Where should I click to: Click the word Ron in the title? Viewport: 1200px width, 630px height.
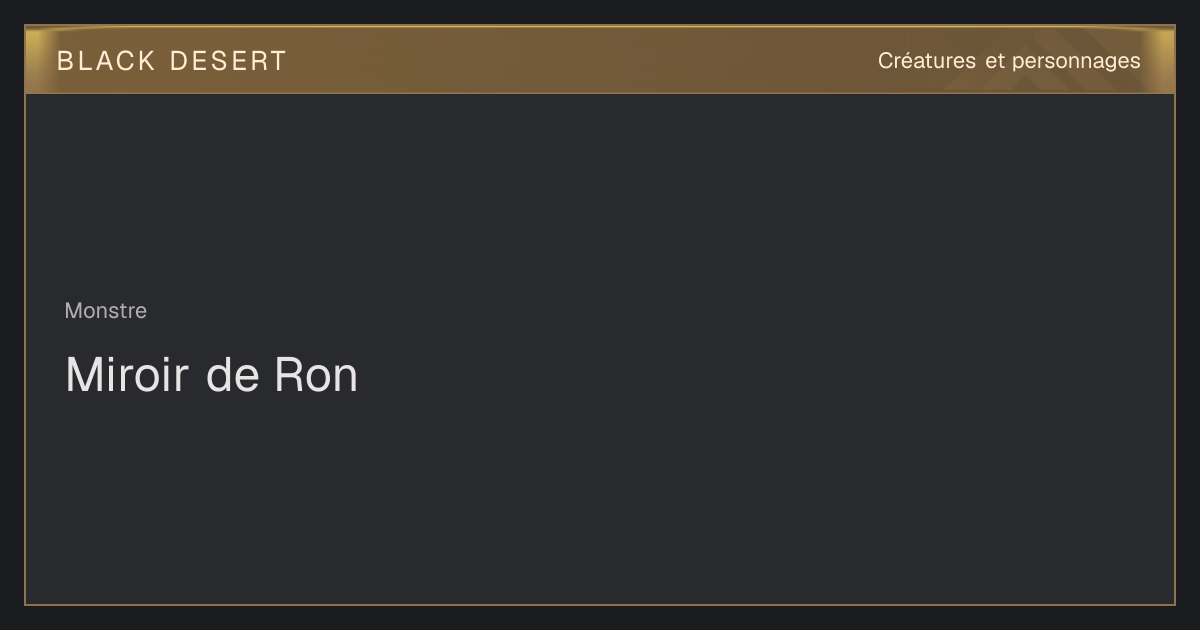tap(316, 375)
